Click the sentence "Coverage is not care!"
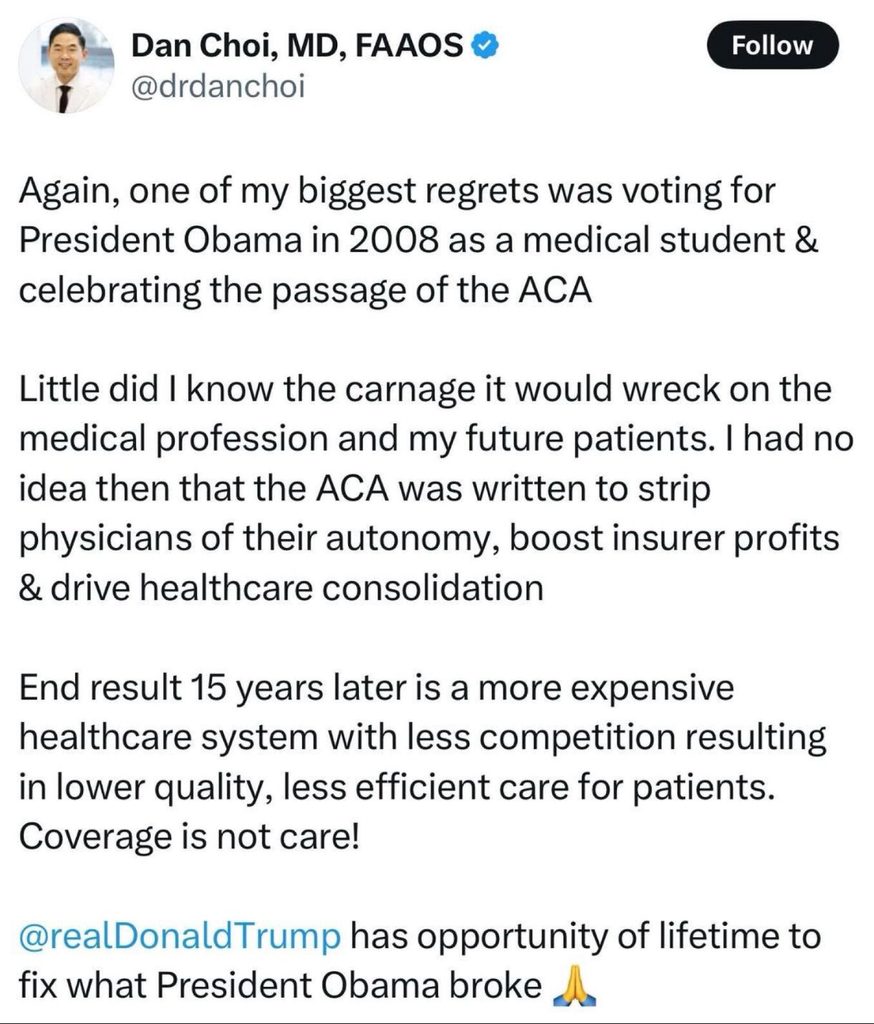Image resolution: width=874 pixels, height=1024 pixels. pyautogui.click(x=188, y=837)
